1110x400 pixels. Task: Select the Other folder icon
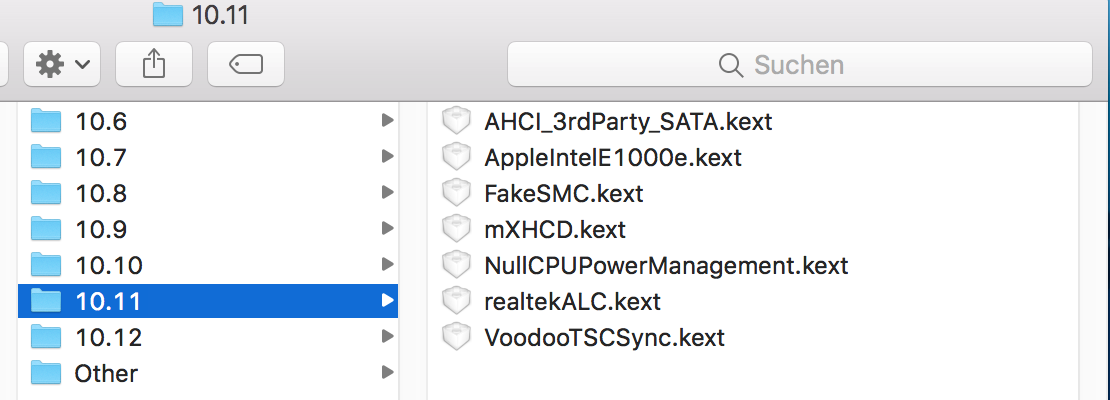[x=46, y=374]
